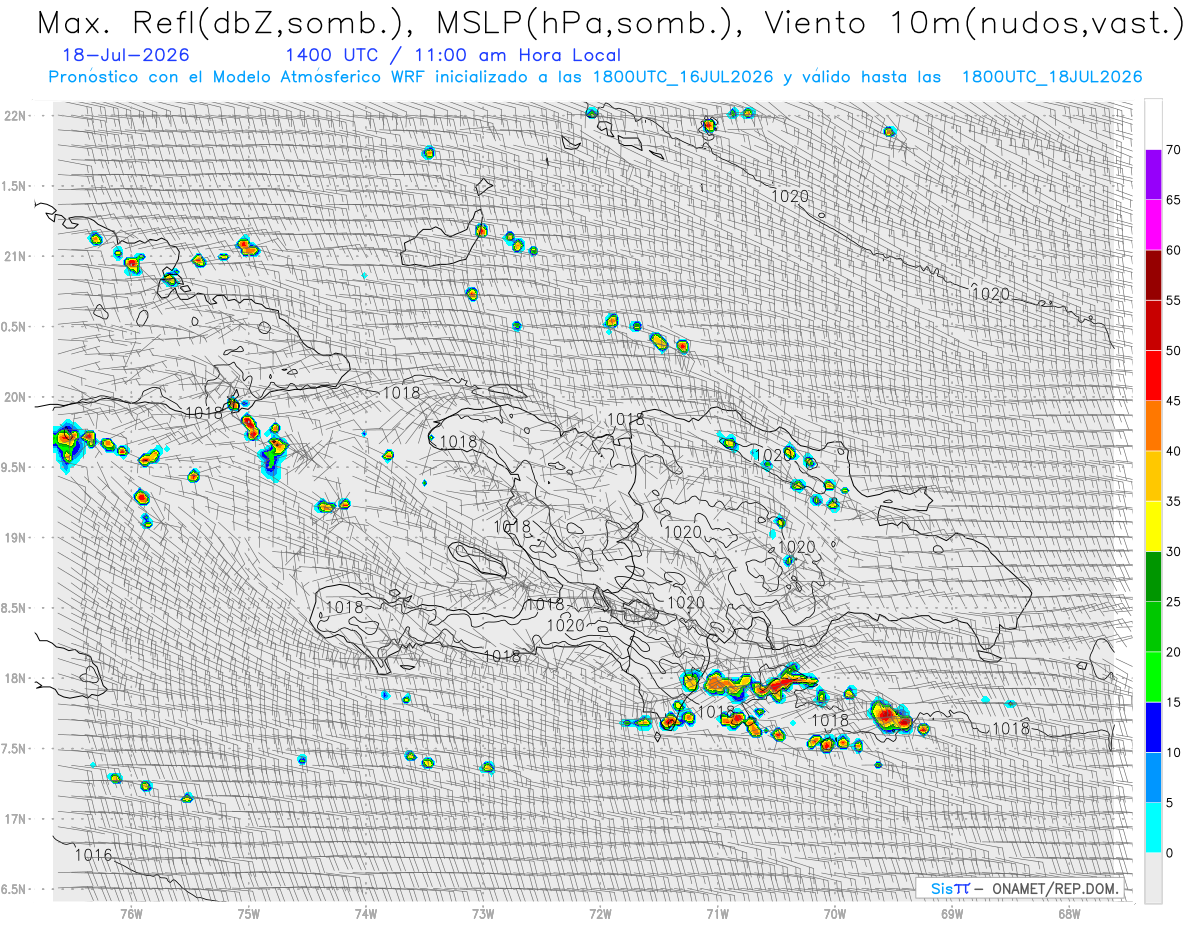This screenshot has height=927, width=1200.
Task: Click the '70' value on the colorbar scale
Action: (x=1174, y=150)
